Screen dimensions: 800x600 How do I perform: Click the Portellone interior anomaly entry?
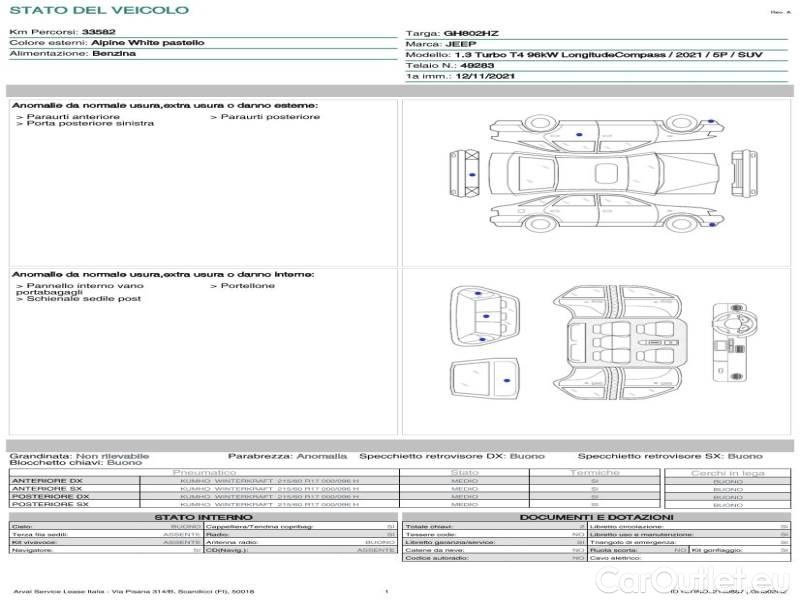[x=244, y=285]
